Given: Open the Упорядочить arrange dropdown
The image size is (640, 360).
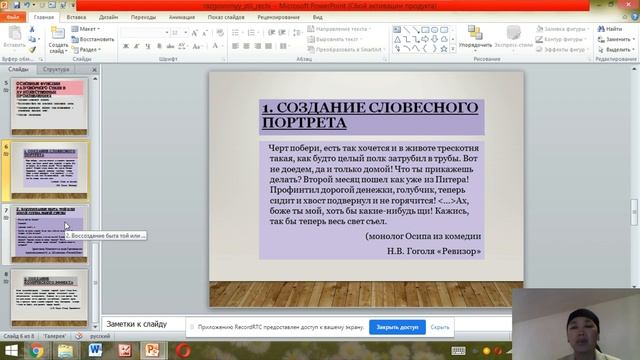Looking at the screenshot, I should point(475,38).
